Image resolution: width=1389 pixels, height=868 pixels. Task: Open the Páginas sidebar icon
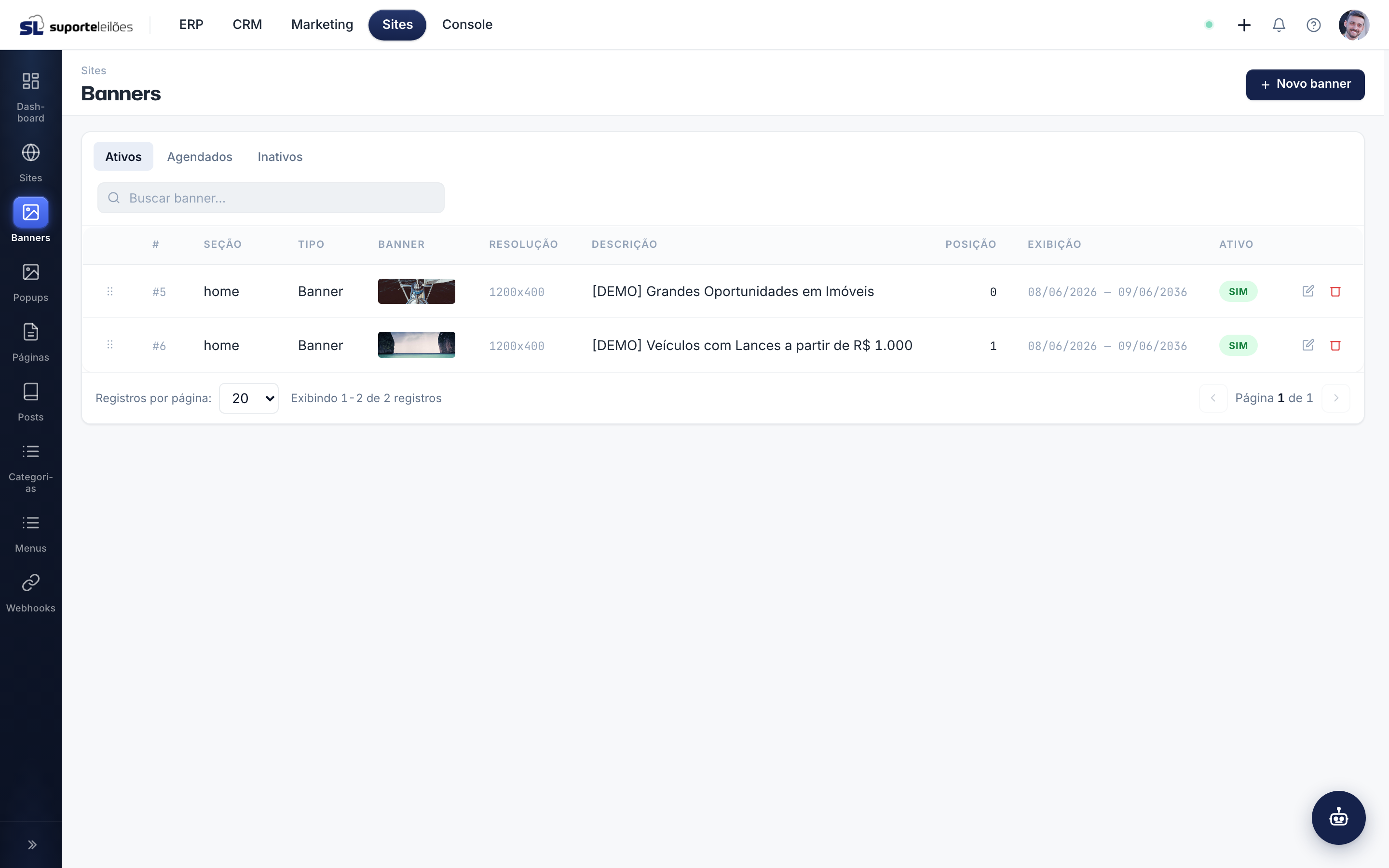point(30,332)
